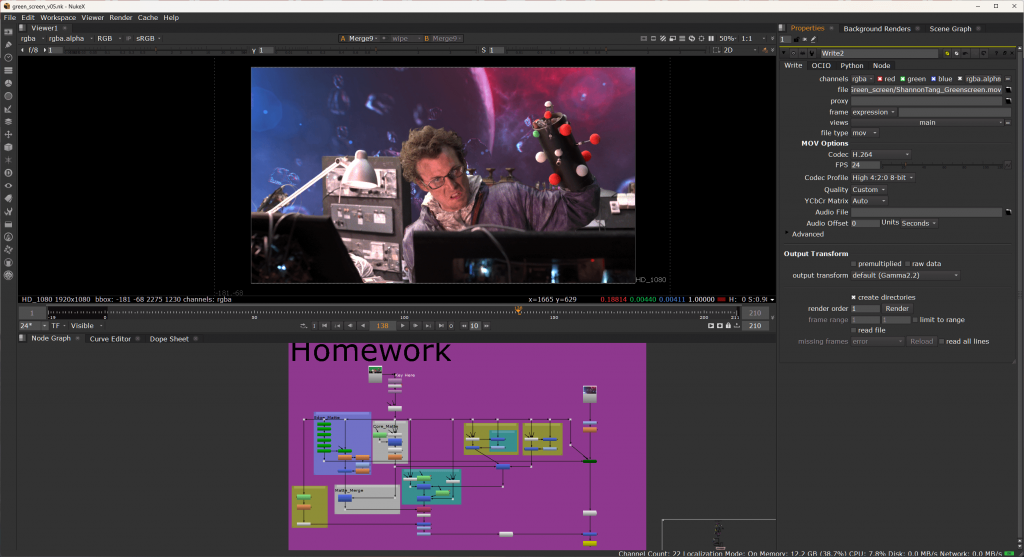Screen dimensions: 1024x557
Task: Open the Other nodes toolbar icon
Action: pos(8,224)
